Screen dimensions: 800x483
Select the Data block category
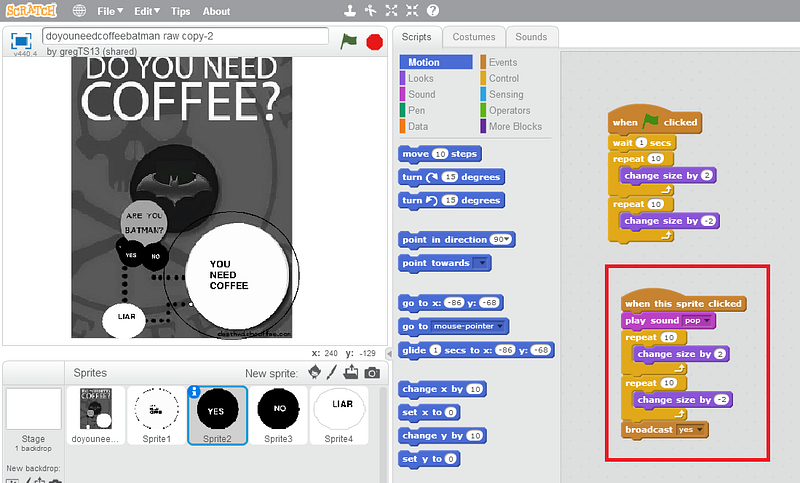click(415, 126)
